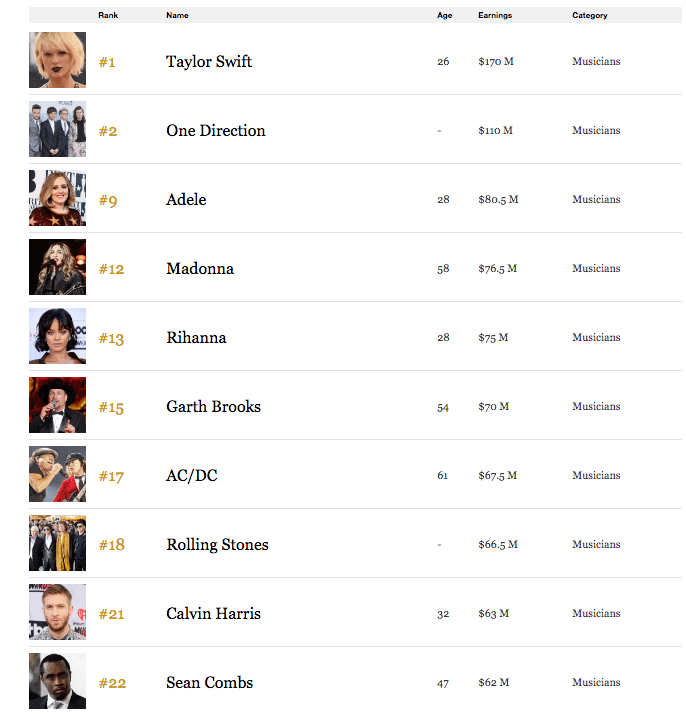The image size is (686, 714).
Task: Sort the list by Rank column header
Action: click(108, 15)
